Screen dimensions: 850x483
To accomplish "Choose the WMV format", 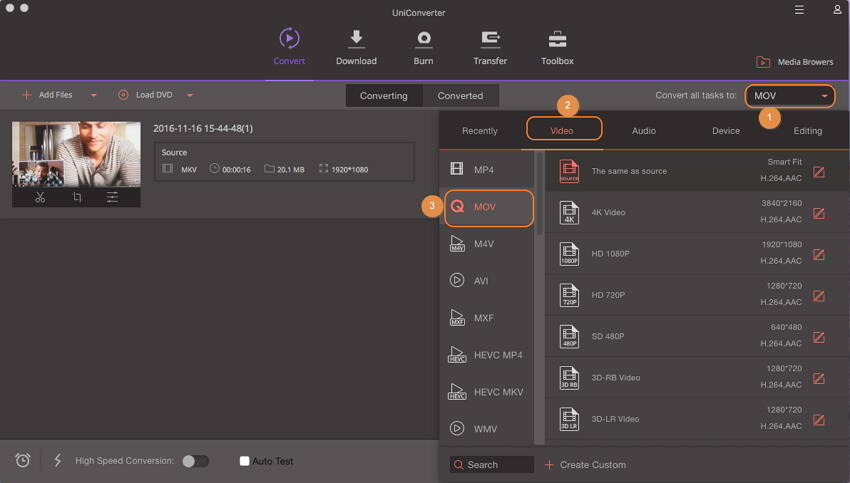I will point(488,429).
